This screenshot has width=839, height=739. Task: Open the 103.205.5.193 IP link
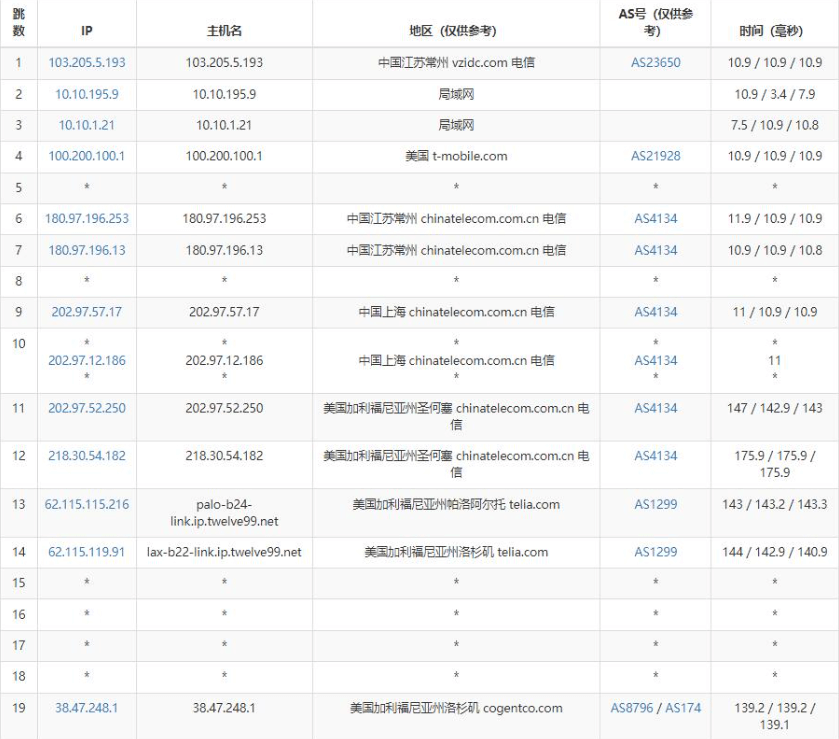click(87, 63)
